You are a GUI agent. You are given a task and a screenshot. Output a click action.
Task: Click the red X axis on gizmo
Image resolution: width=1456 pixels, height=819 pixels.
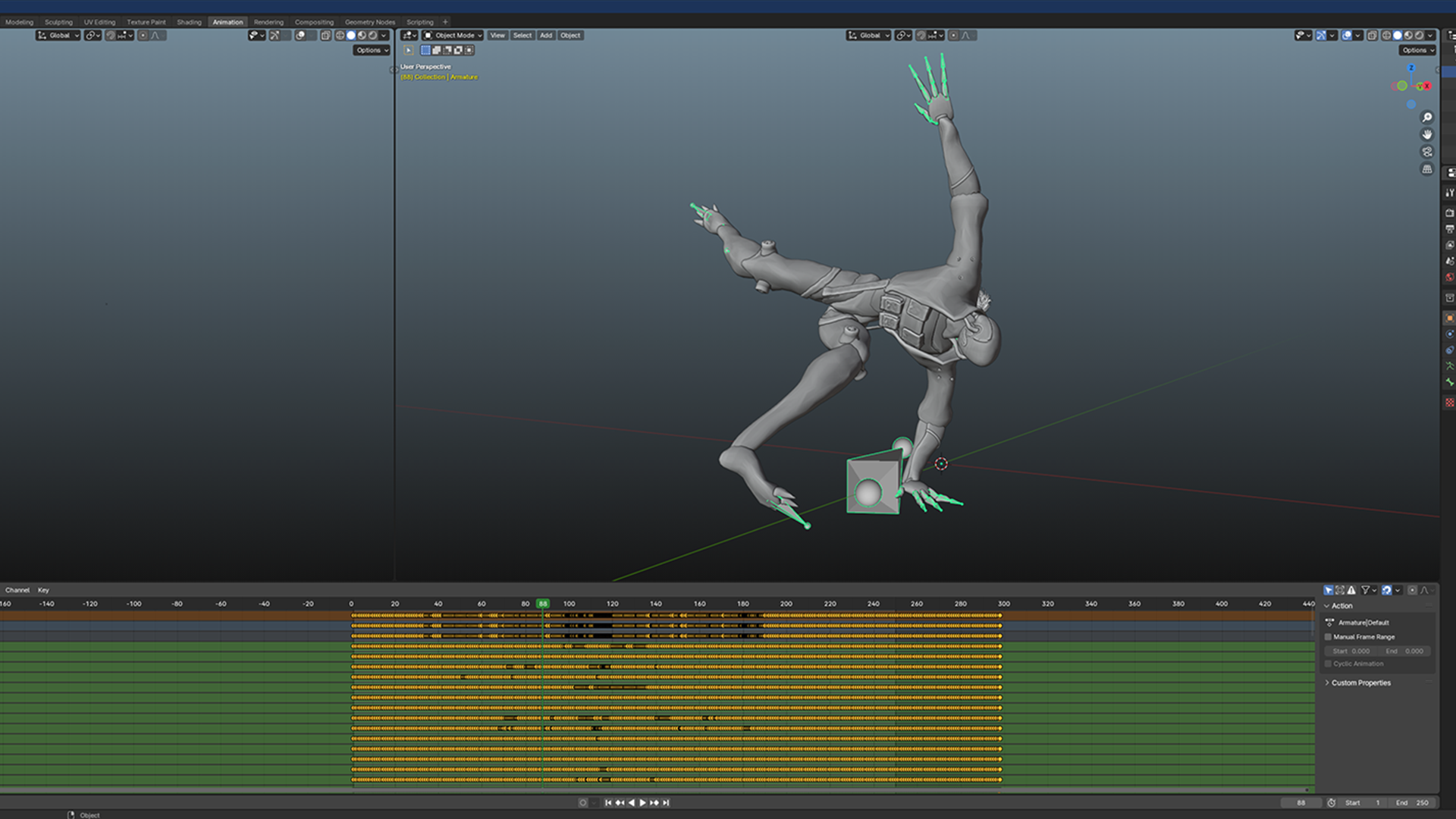[x=1427, y=86]
